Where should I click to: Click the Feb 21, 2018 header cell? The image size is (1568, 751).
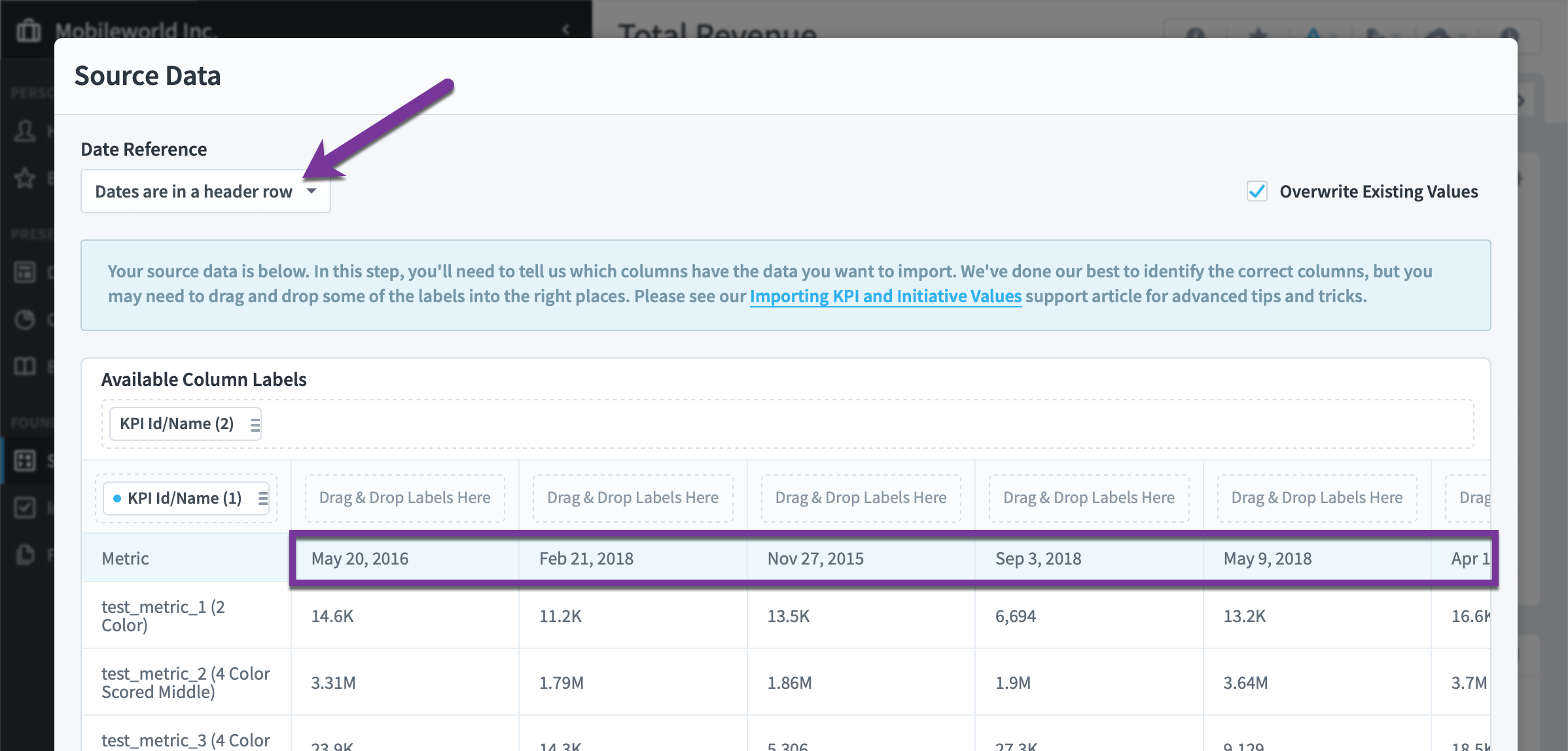coord(633,558)
